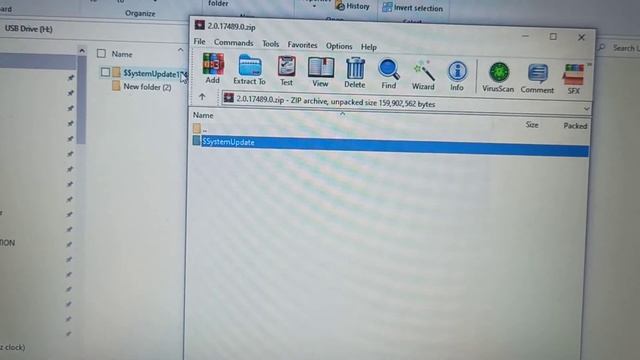640x360 pixels.
Task: Start VirusScan on the archive
Action: [x=498, y=78]
